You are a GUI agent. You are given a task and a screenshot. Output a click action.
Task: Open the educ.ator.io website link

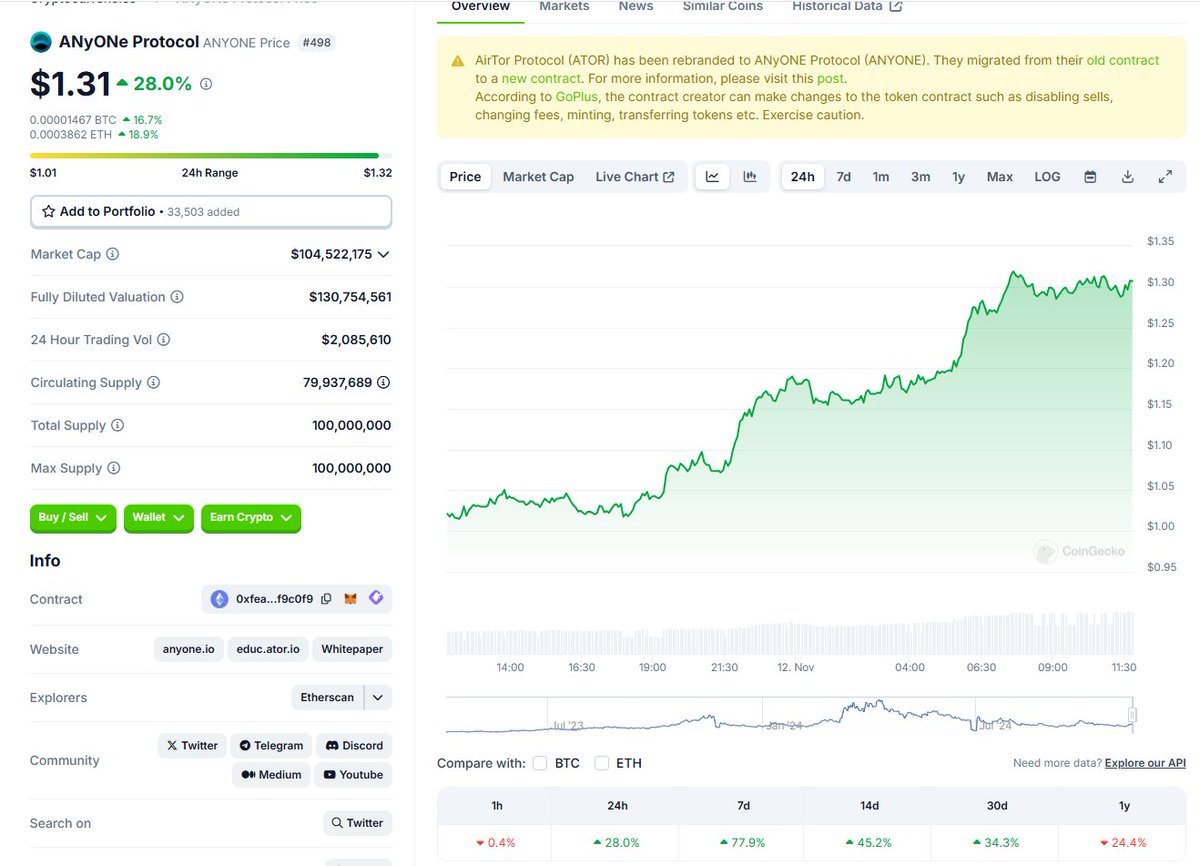(268, 649)
